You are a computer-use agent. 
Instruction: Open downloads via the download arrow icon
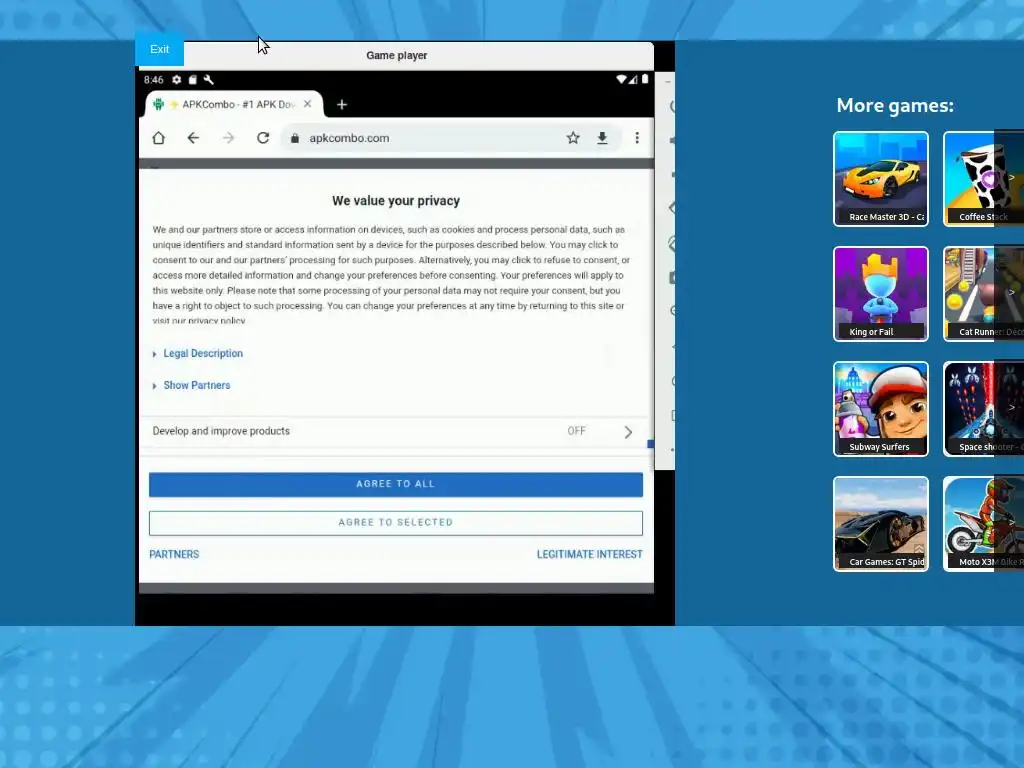click(x=602, y=138)
